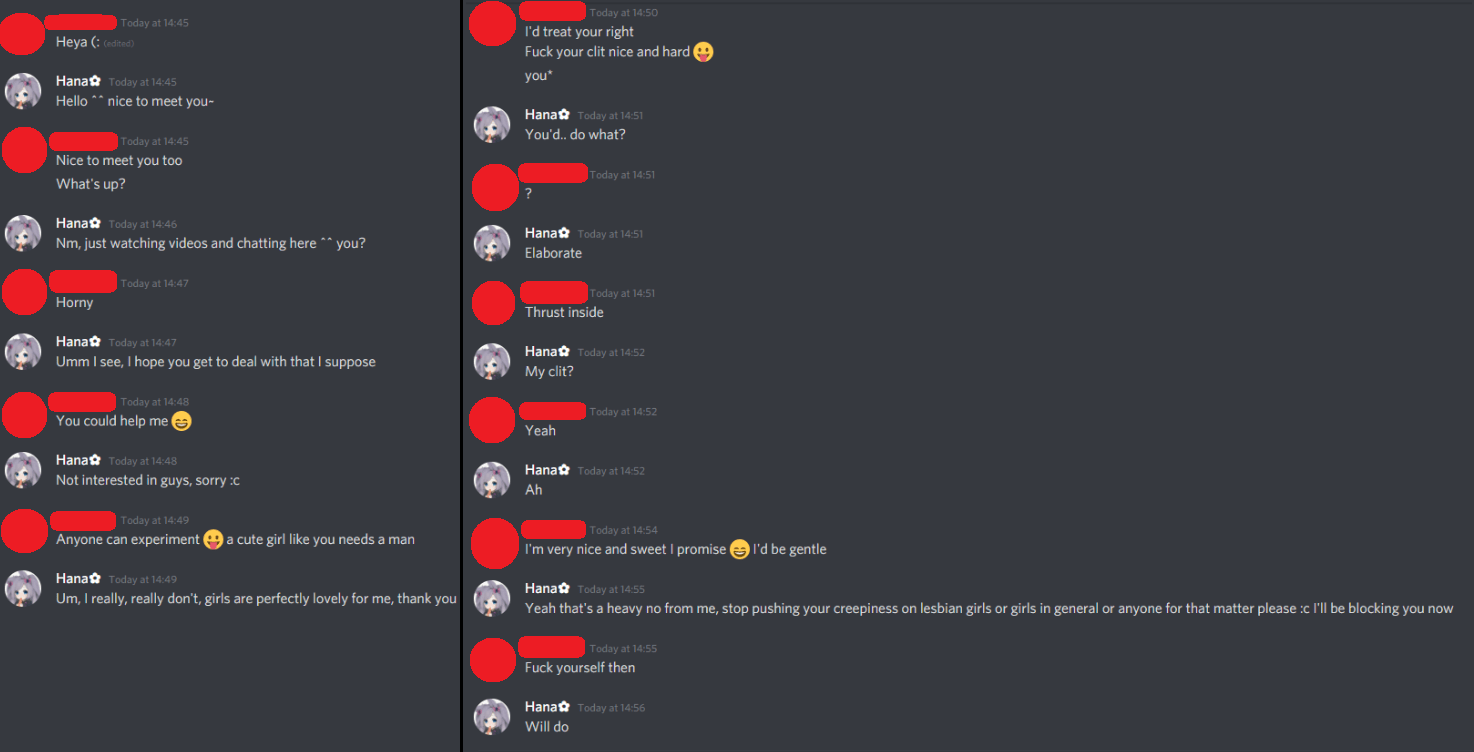This screenshot has width=1474, height=752.
Task: Click the redacted username above "Fuck yourself then"
Action: pos(553,646)
